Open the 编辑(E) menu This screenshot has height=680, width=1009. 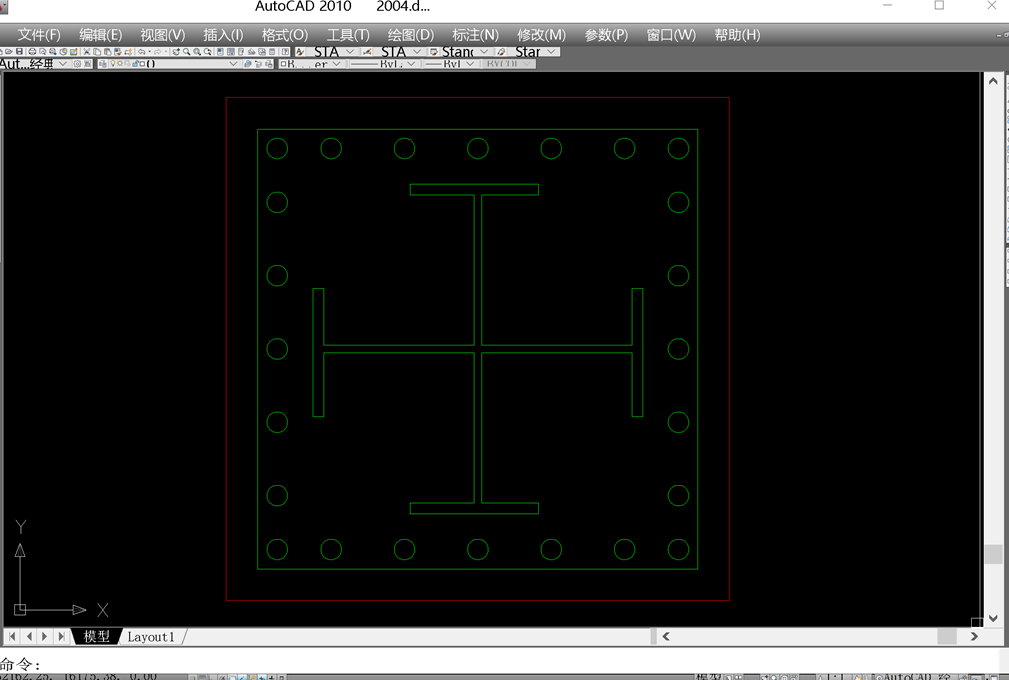[x=100, y=35]
